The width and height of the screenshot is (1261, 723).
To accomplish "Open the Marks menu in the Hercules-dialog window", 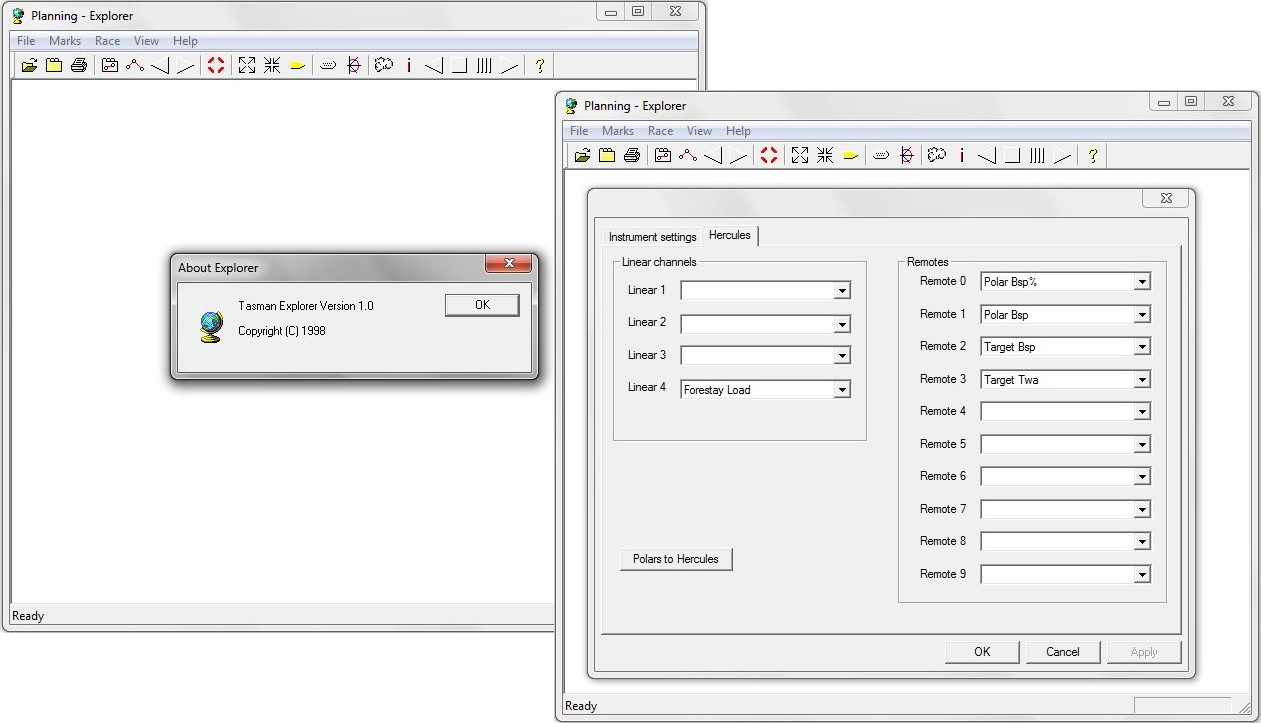I will pyautogui.click(x=618, y=131).
